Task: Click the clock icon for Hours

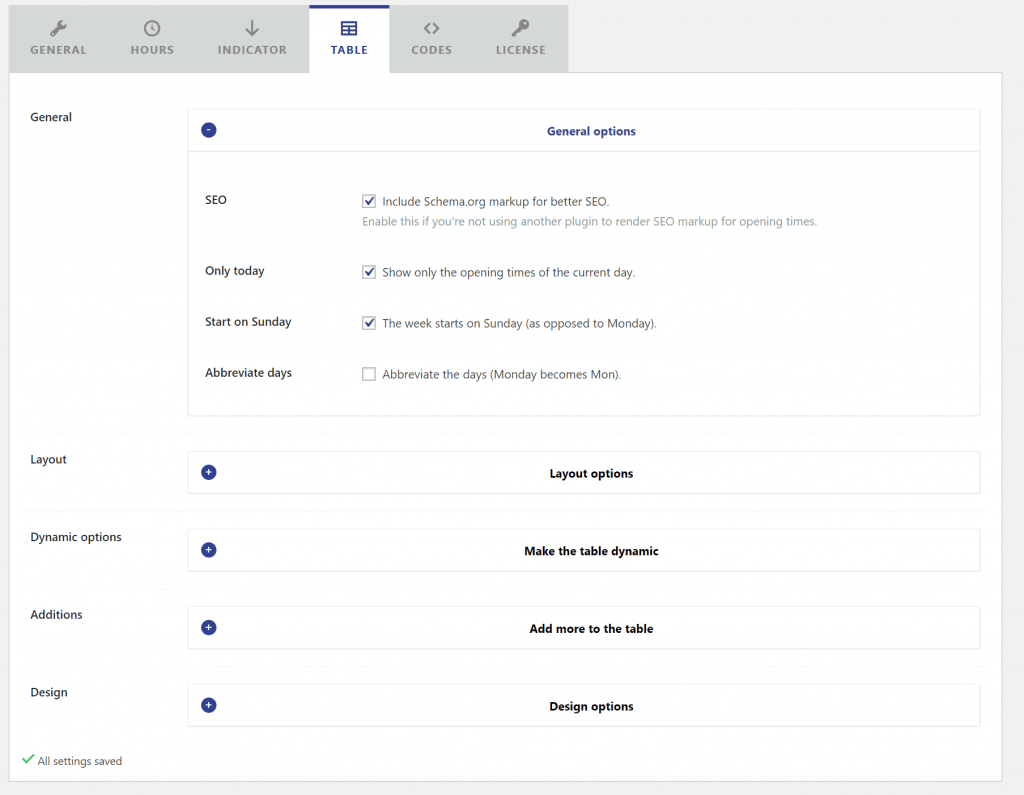Action: pos(152,28)
